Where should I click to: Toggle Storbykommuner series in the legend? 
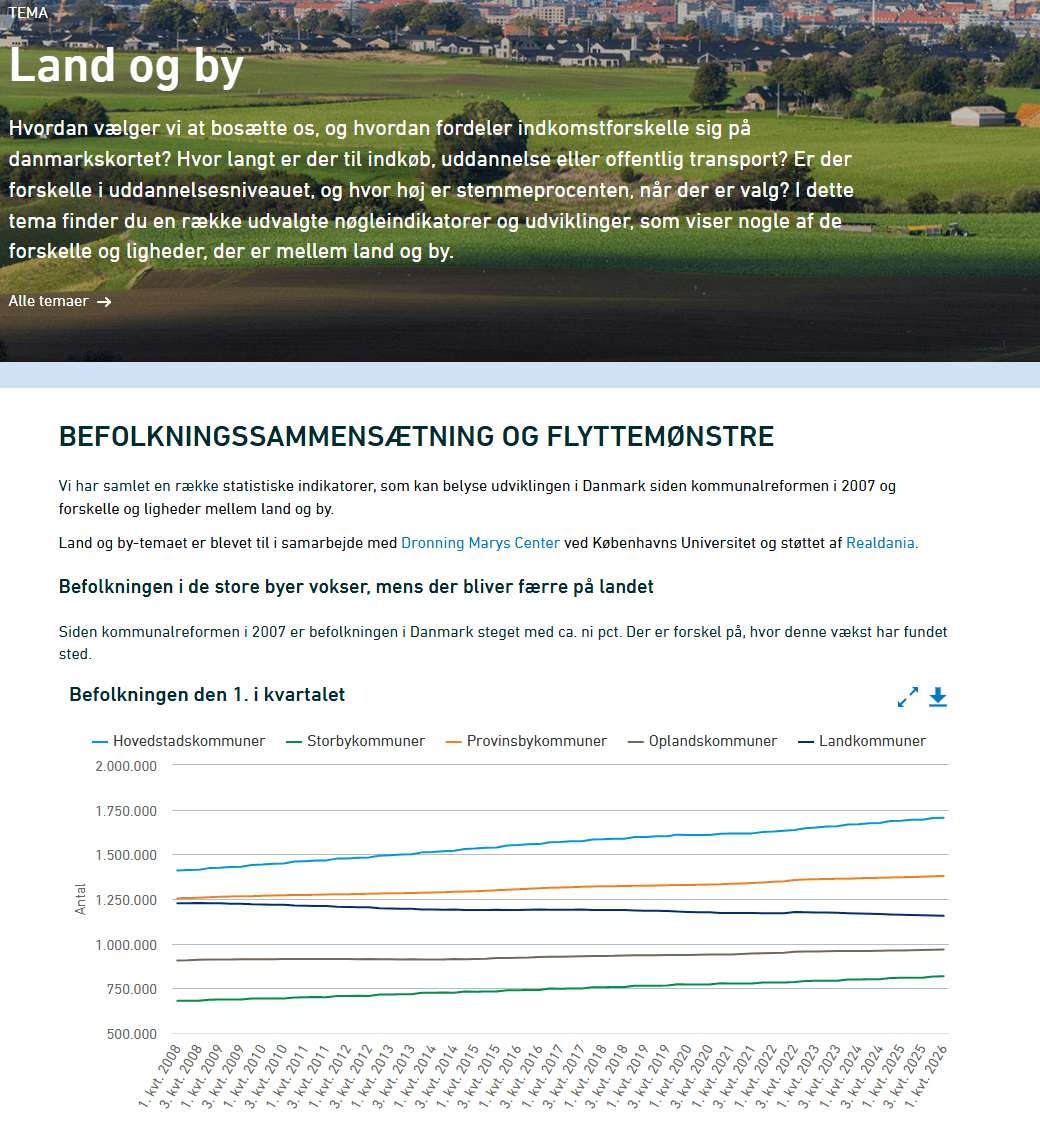[x=355, y=741]
